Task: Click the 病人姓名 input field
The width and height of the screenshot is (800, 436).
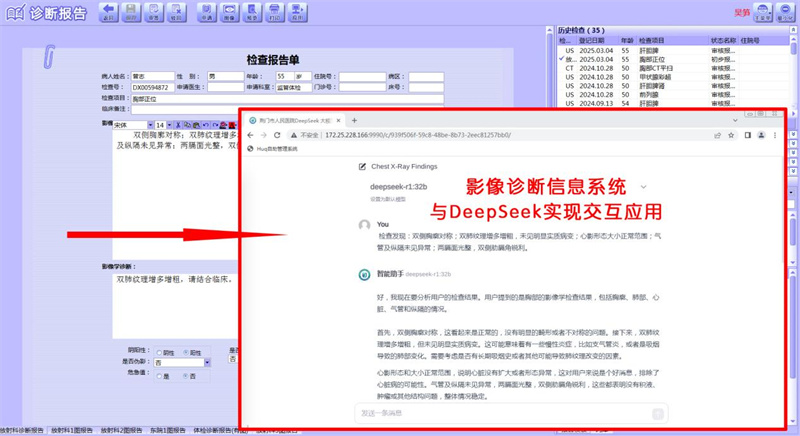Action: (153, 76)
